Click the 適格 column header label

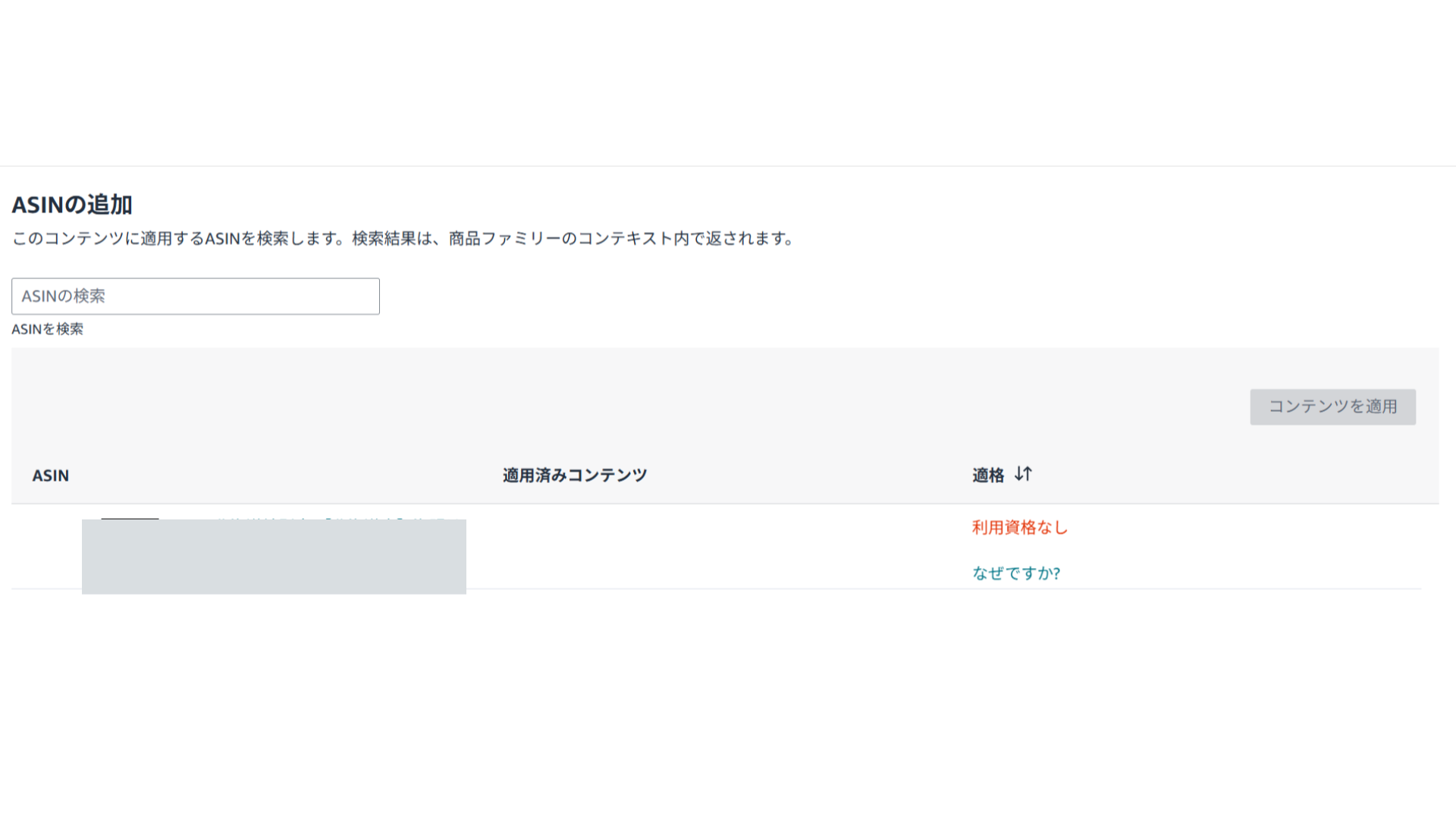click(988, 475)
